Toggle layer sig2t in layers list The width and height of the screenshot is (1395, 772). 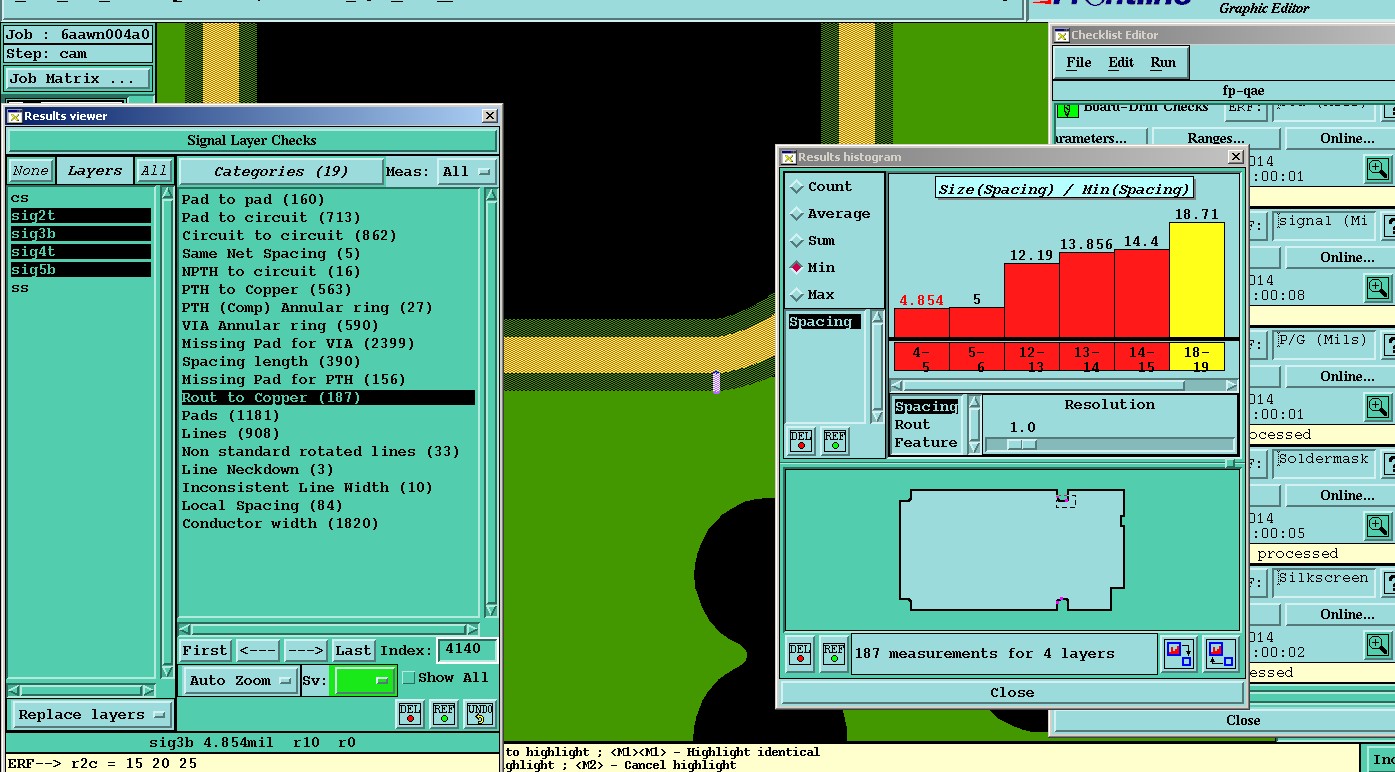click(x=81, y=216)
